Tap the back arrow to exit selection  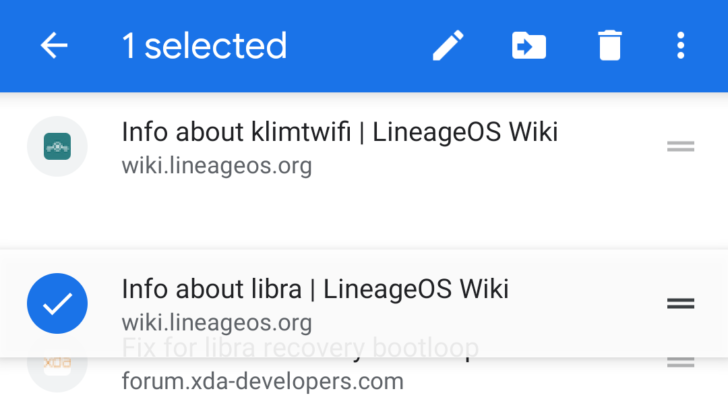pyautogui.click(x=54, y=46)
